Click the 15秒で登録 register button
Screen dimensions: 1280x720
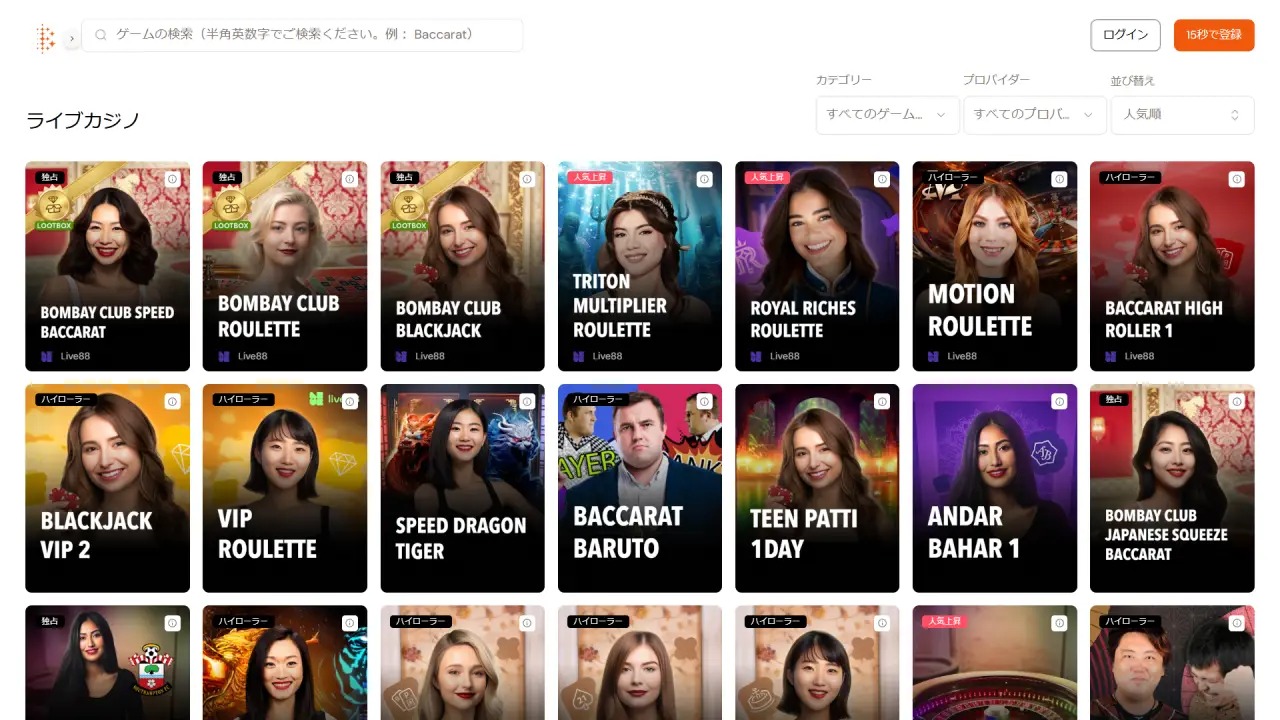1214,35
